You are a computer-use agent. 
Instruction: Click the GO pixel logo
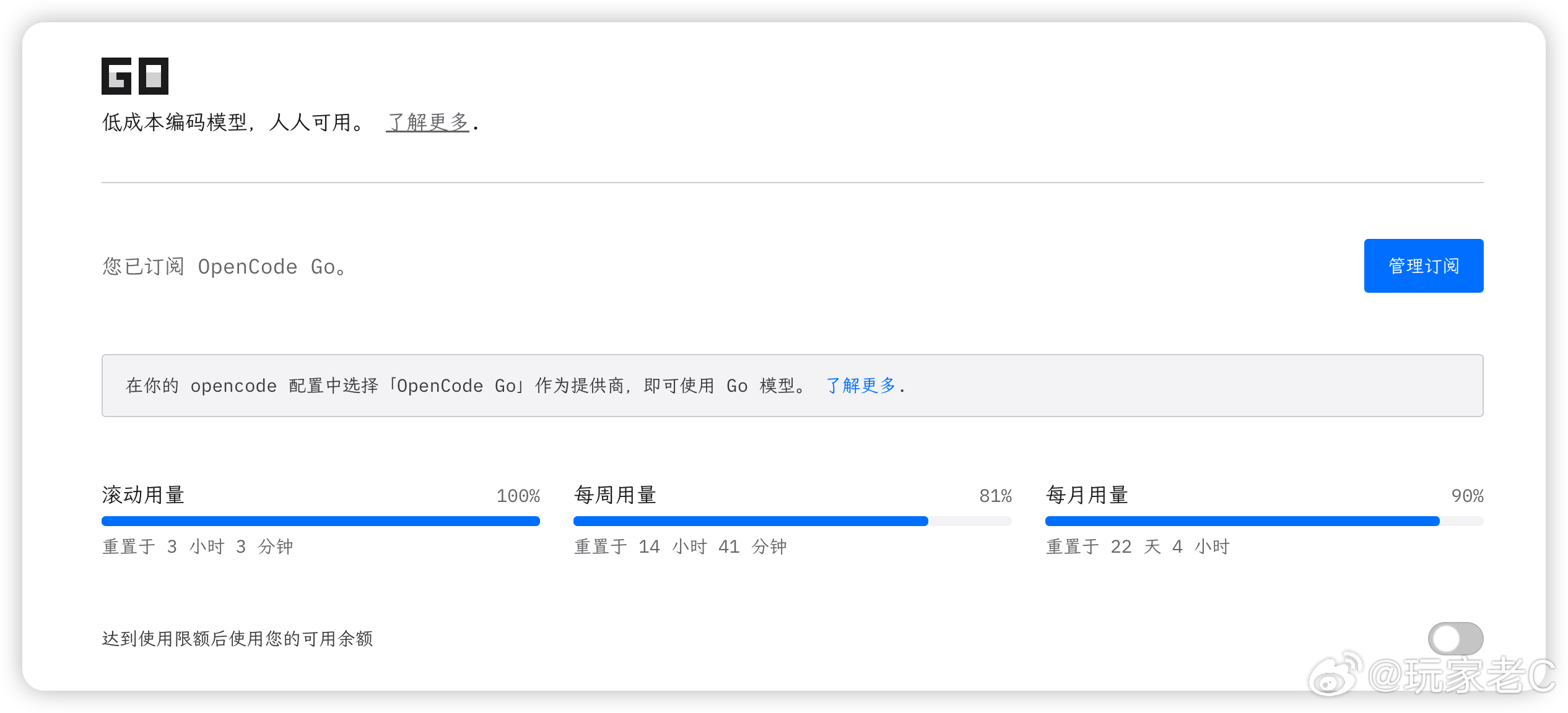click(135, 76)
